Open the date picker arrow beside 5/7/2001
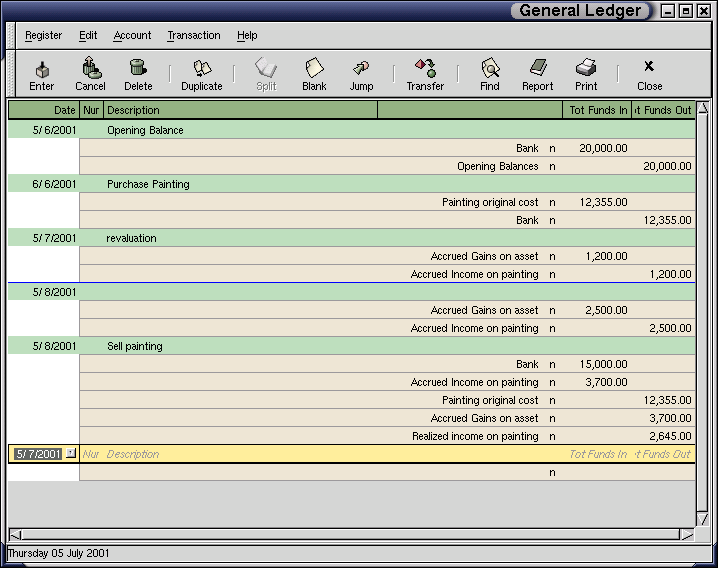This screenshot has width=718, height=568. point(71,453)
